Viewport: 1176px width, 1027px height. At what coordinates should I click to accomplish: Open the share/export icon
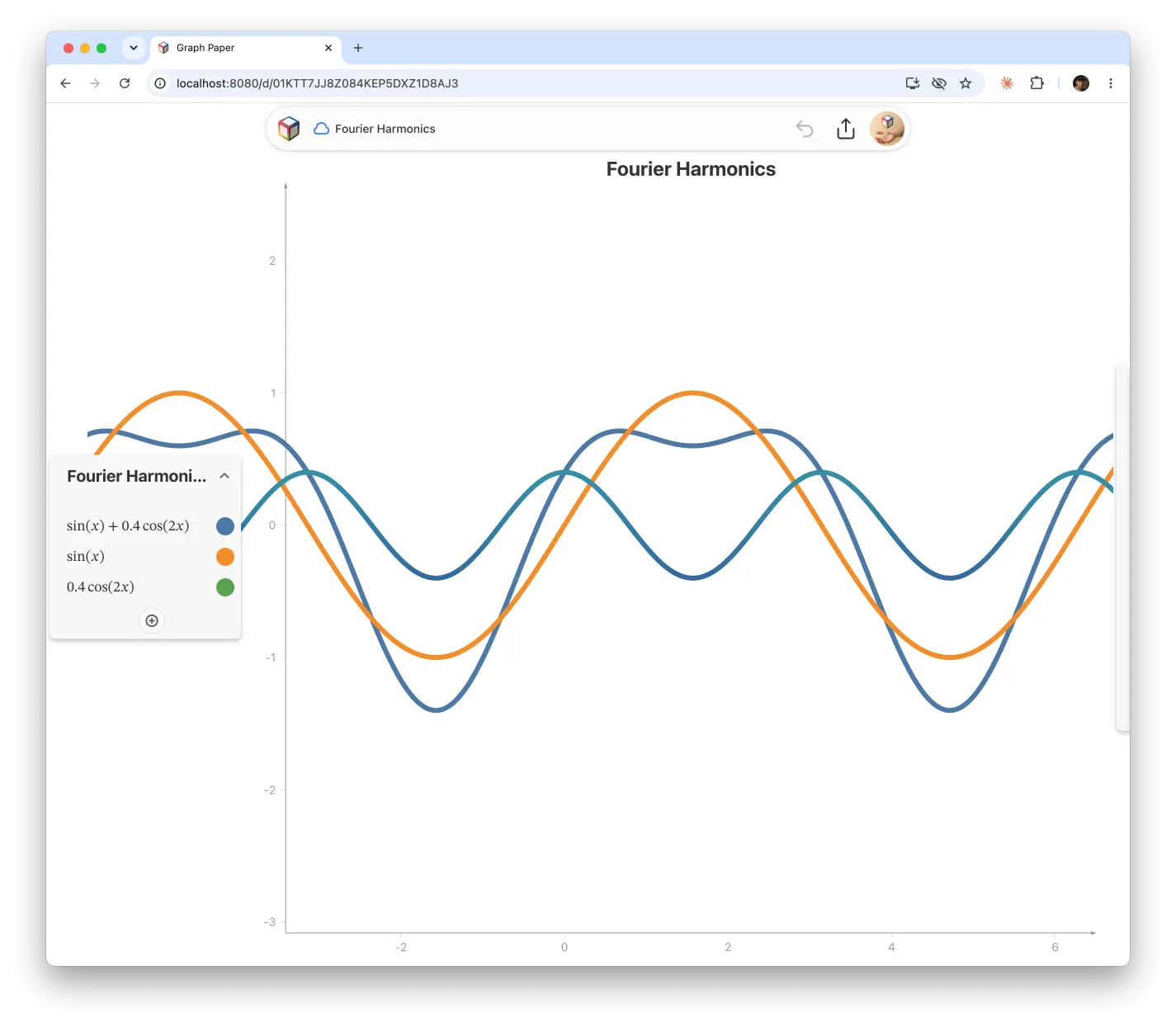(x=846, y=129)
